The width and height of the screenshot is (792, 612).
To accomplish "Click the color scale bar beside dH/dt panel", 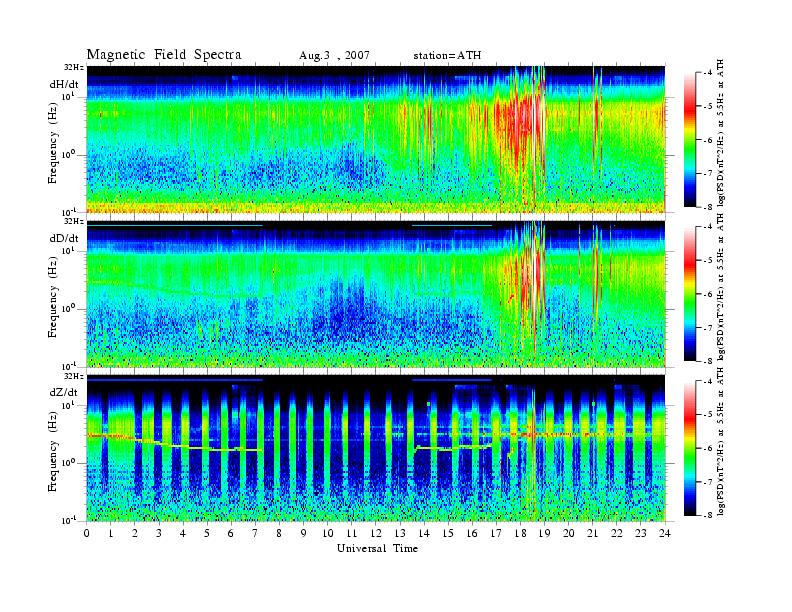I will point(690,140).
